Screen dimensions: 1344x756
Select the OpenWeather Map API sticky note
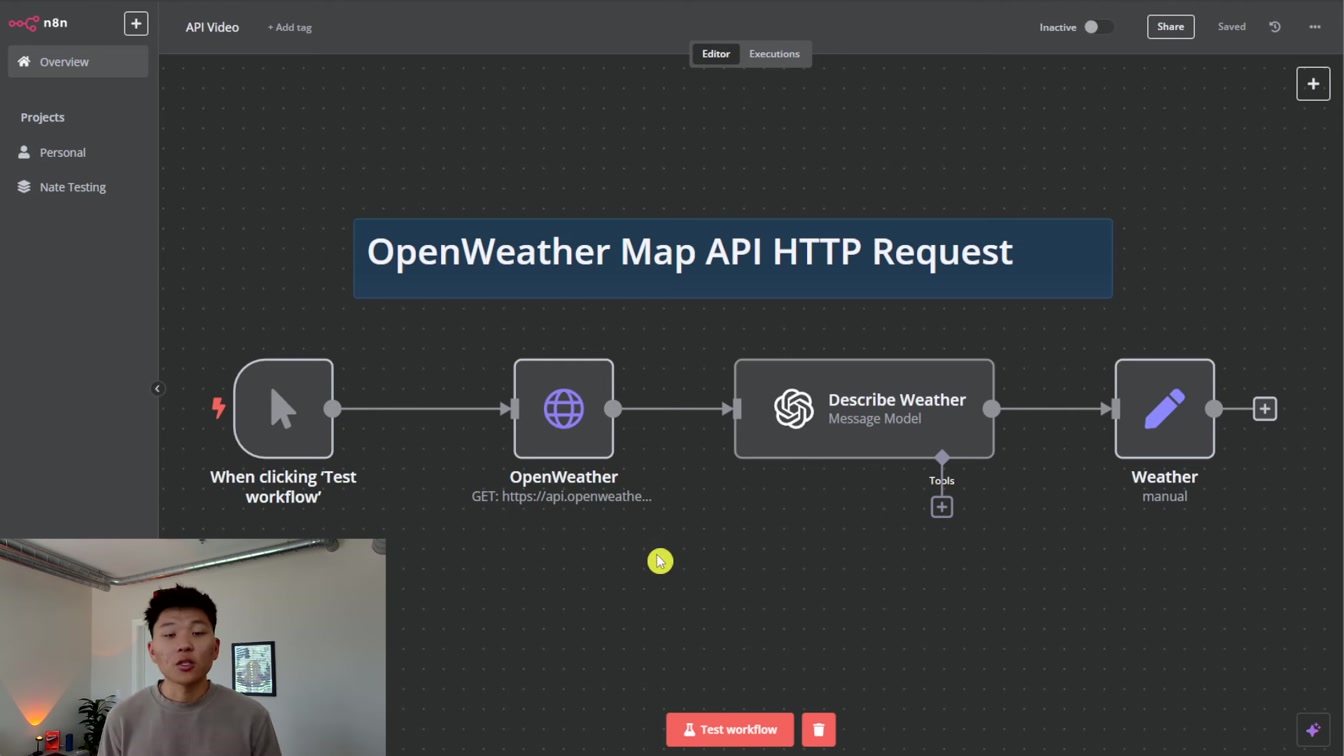click(733, 258)
